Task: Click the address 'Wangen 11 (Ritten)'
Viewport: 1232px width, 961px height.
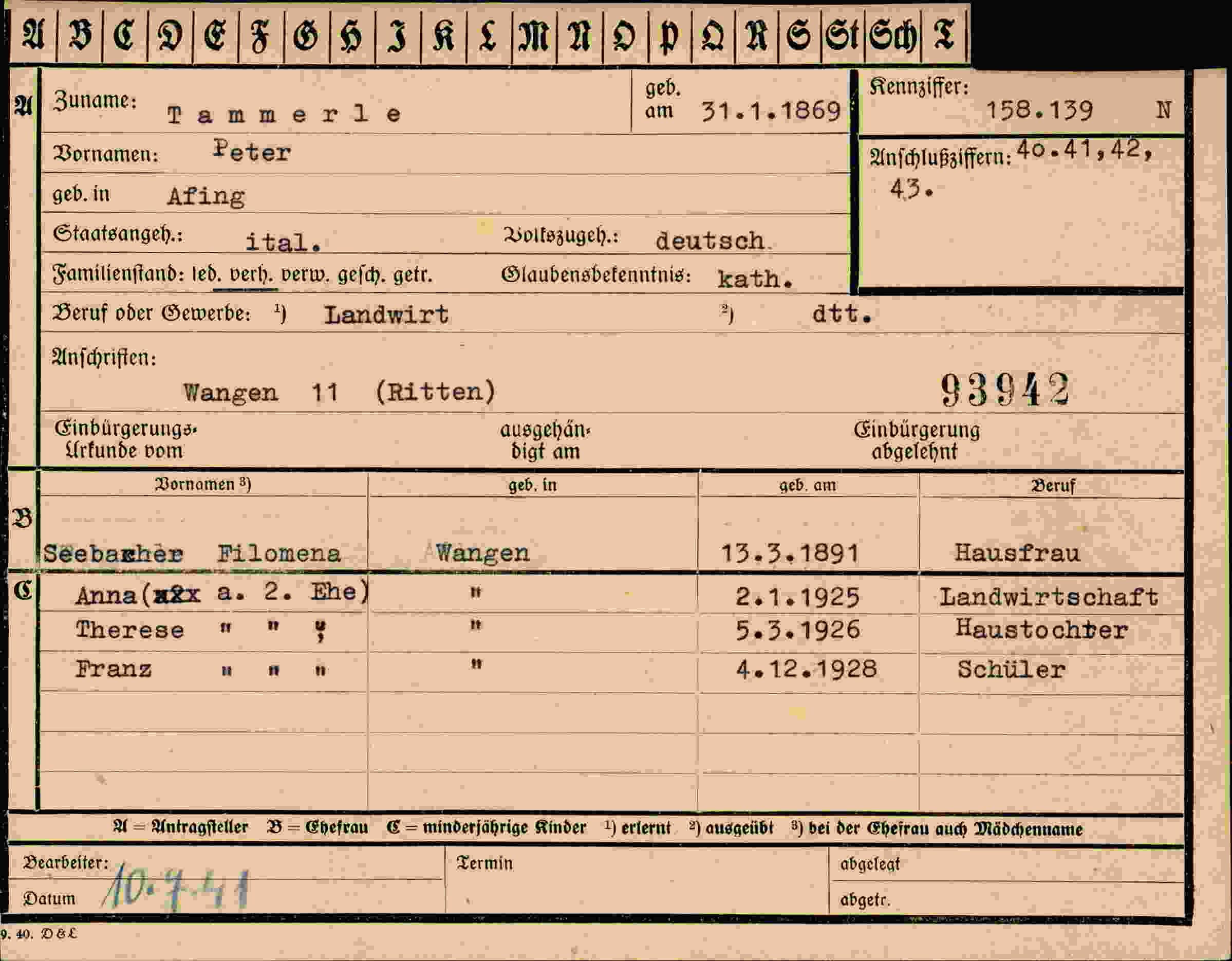Action: [340, 392]
